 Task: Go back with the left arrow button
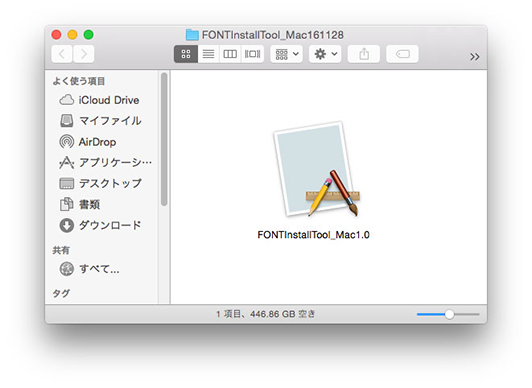[x=62, y=54]
